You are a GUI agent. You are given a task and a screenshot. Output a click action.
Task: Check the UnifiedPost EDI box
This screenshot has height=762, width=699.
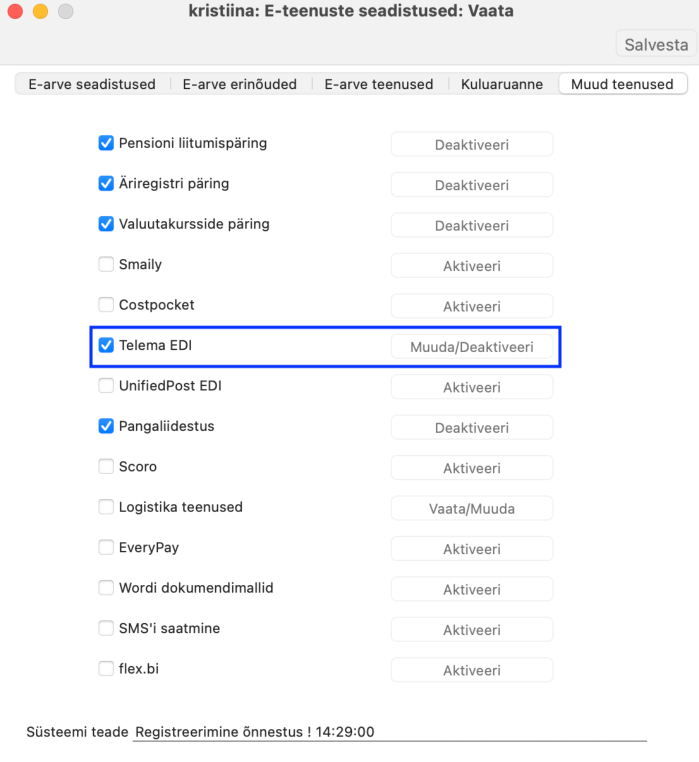pyautogui.click(x=106, y=385)
